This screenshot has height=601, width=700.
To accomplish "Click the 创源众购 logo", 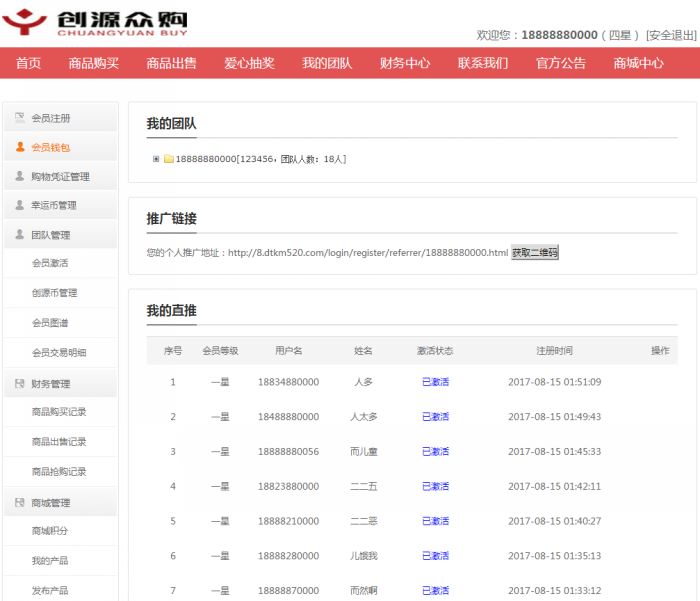I will (95, 22).
